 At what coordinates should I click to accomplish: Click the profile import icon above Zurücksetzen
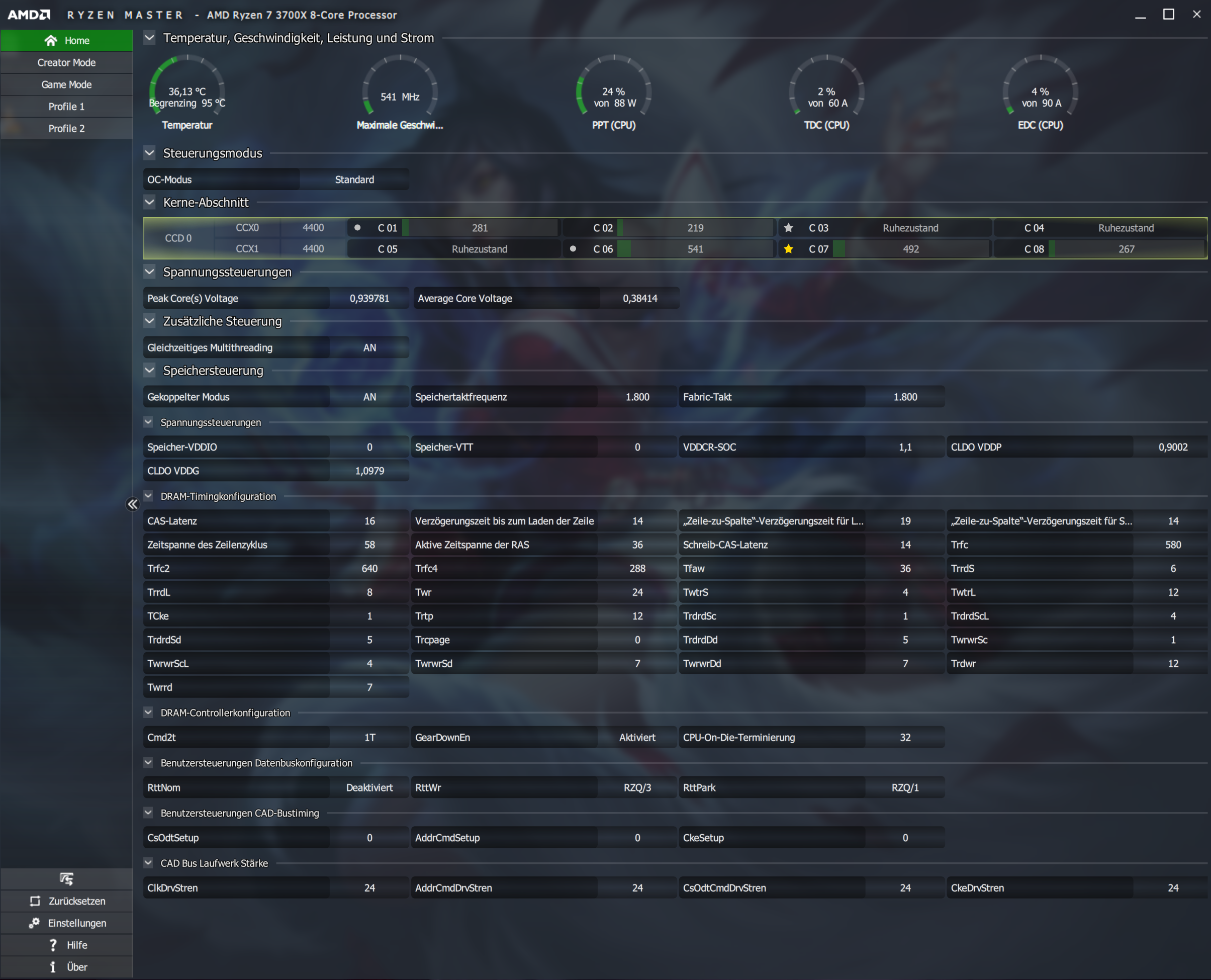[66, 878]
